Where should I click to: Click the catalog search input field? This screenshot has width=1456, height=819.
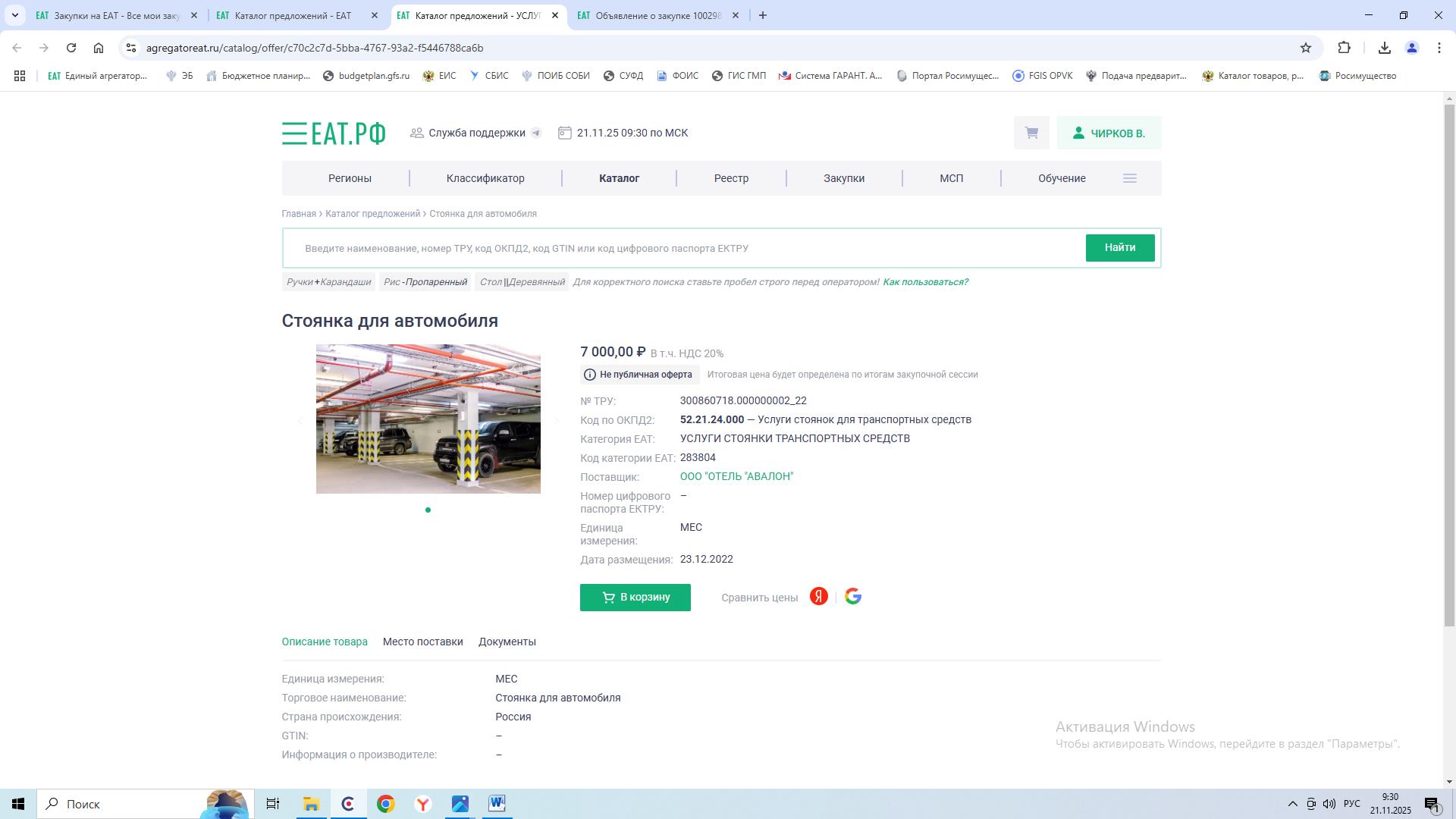click(682, 248)
